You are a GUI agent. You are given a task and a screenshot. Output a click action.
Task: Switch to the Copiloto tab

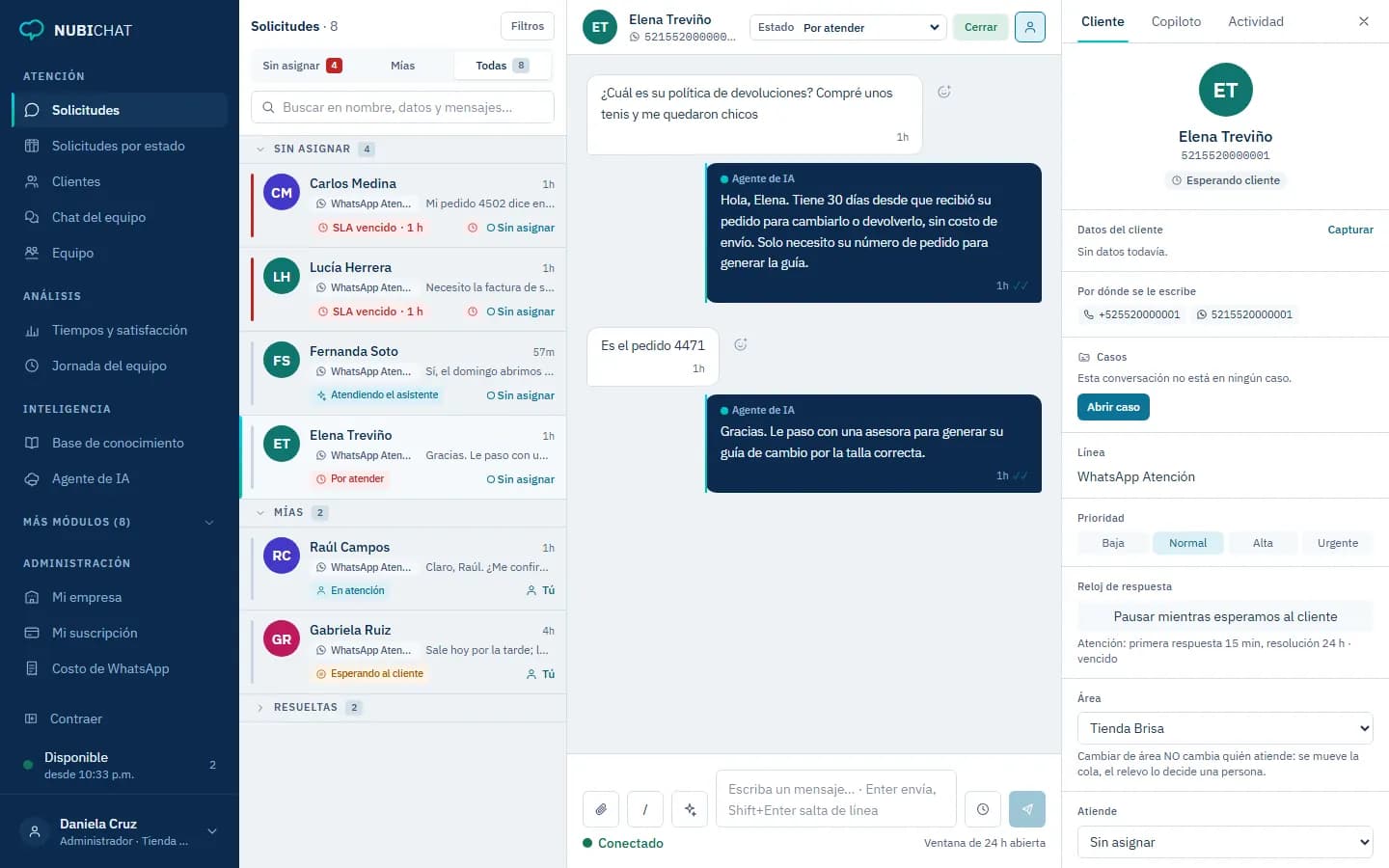(x=1176, y=21)
